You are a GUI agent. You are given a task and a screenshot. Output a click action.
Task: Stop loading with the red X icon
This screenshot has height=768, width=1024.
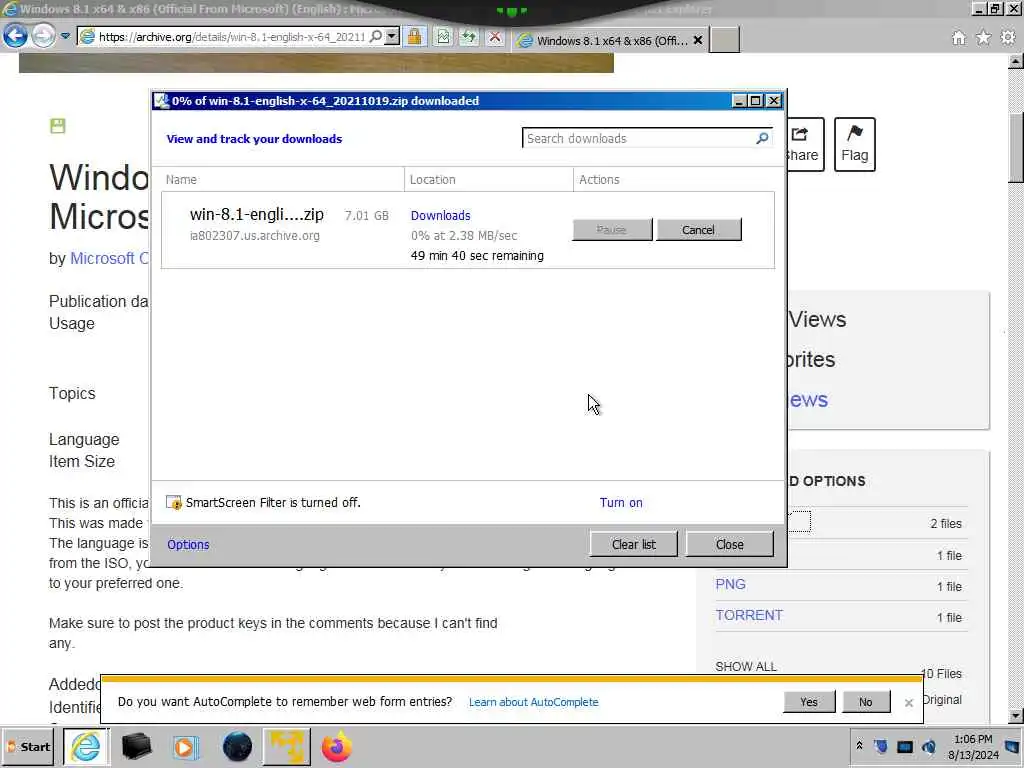tap(495, 37)
